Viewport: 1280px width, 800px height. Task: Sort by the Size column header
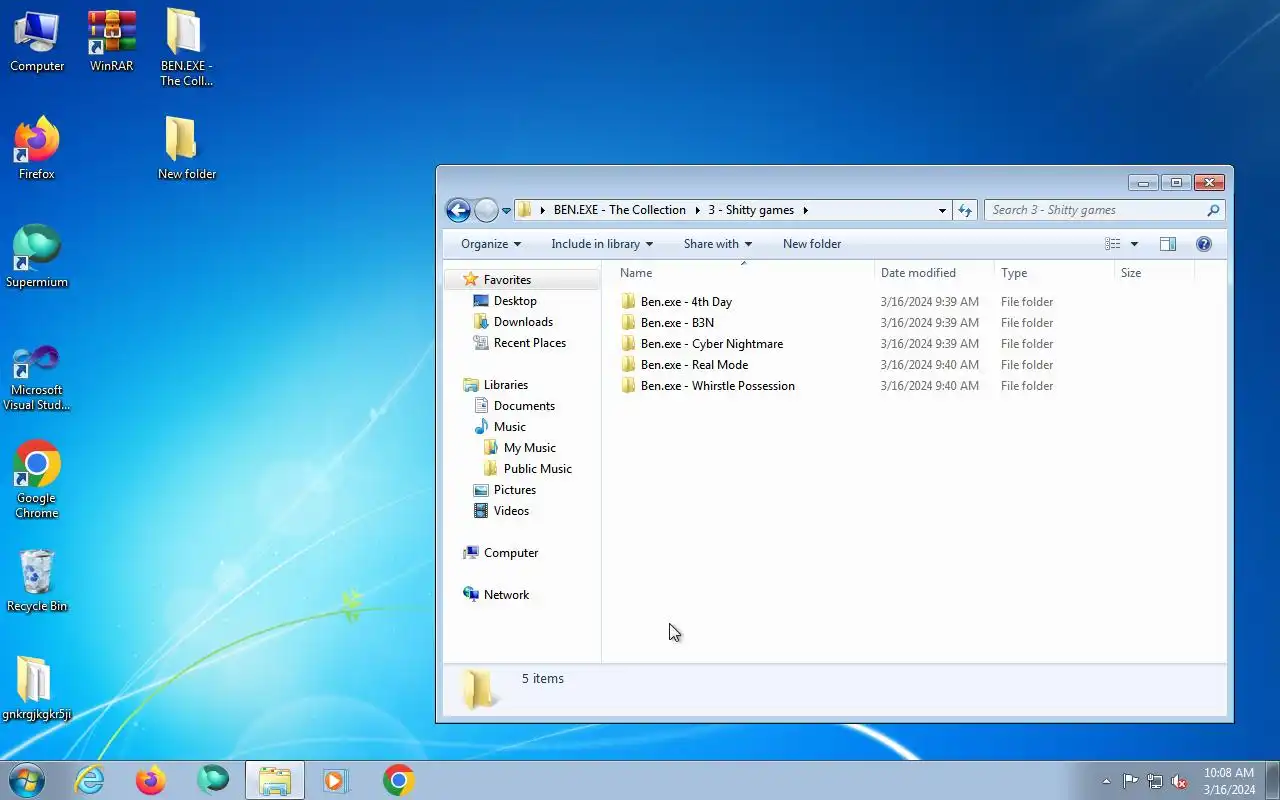pos(1154,273)
